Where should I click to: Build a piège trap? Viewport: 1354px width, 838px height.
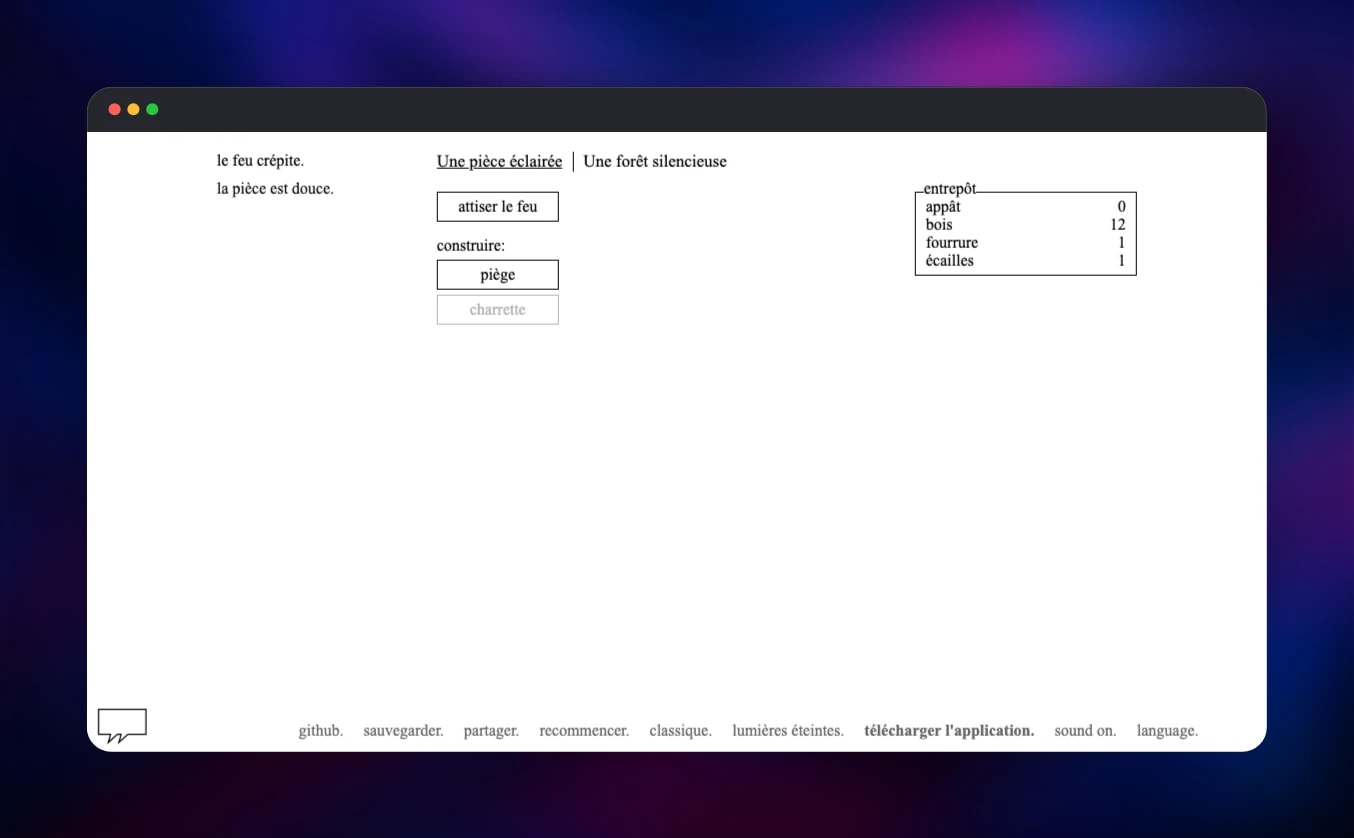pos(498,275)
